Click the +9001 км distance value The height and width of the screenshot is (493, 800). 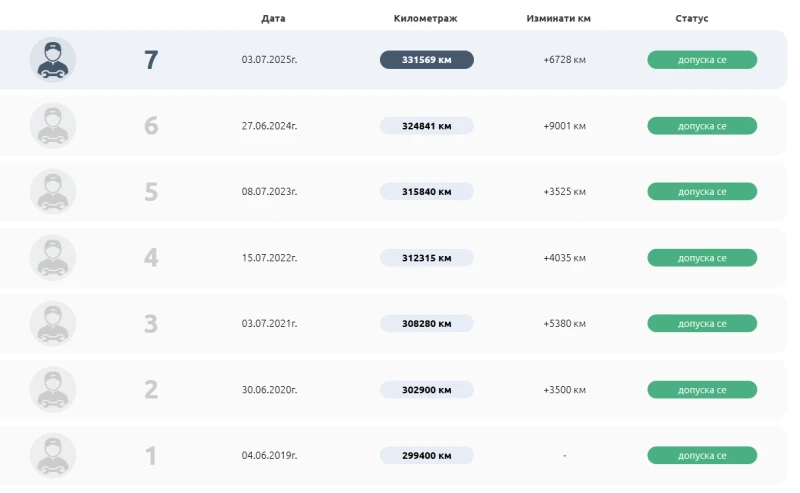coord(565,126)
